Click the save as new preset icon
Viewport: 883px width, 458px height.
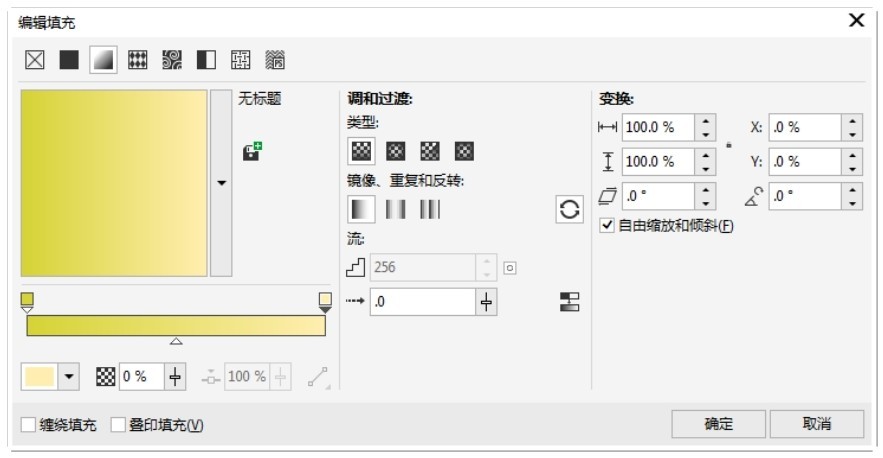click(252, 151)
